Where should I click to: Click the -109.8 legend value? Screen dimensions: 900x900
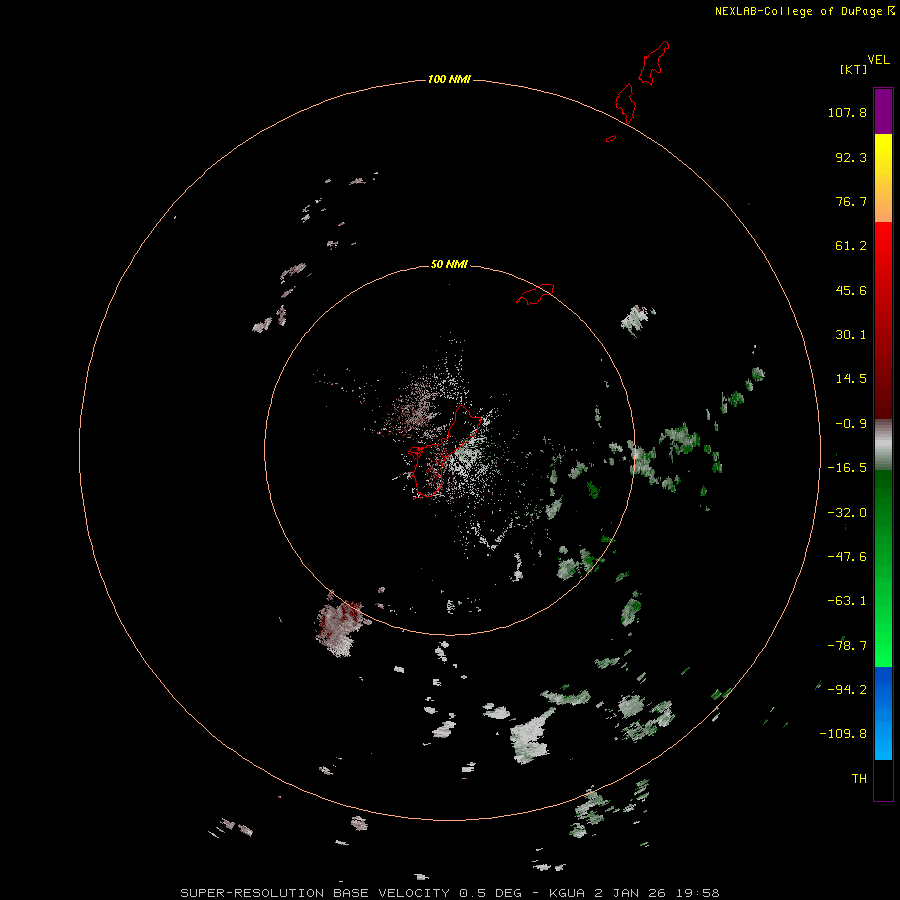[843, 734]
